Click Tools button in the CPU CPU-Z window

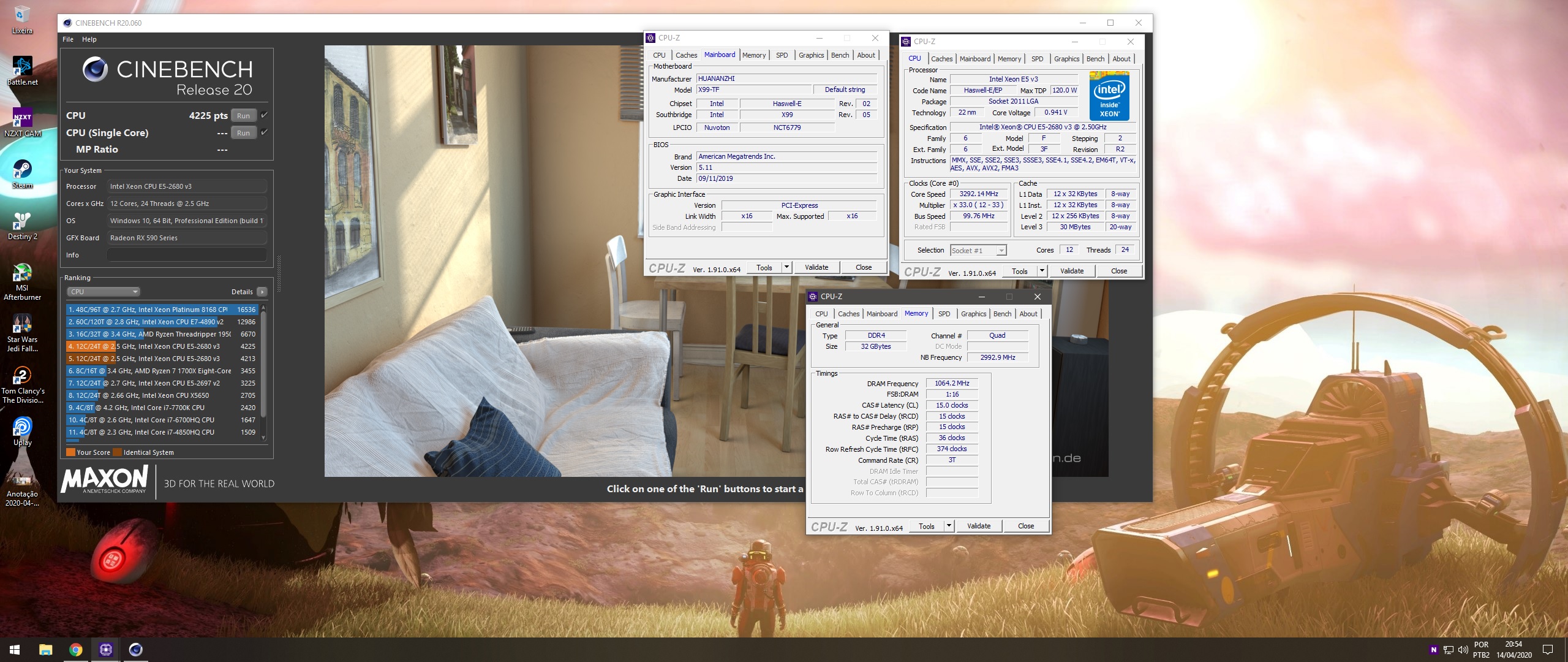pos(1020,271)
